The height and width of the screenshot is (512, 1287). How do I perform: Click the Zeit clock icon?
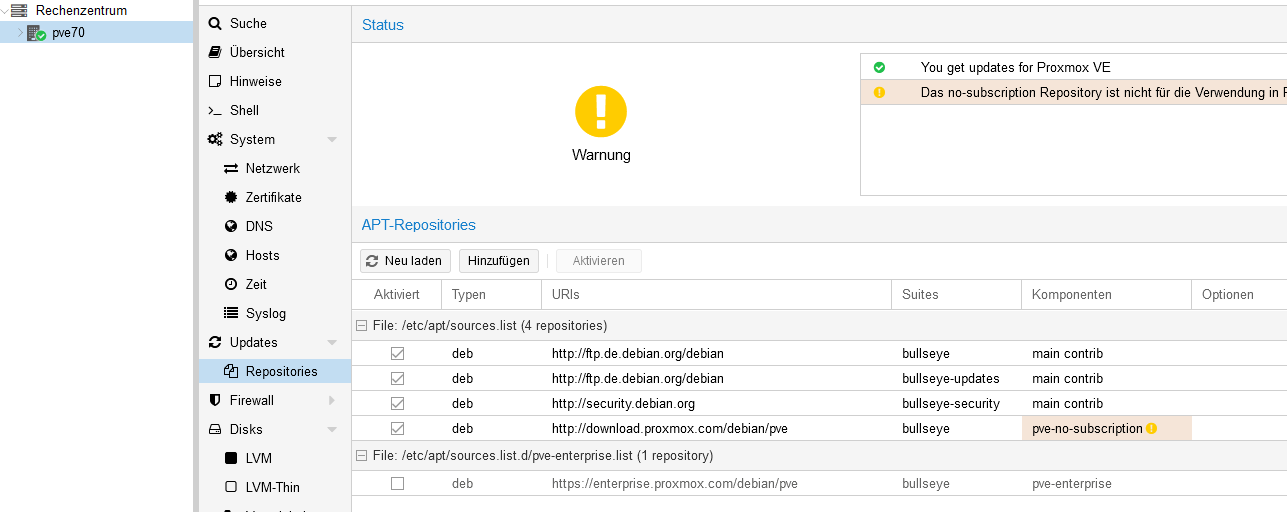pyautogui.click(x=231, y=284)
